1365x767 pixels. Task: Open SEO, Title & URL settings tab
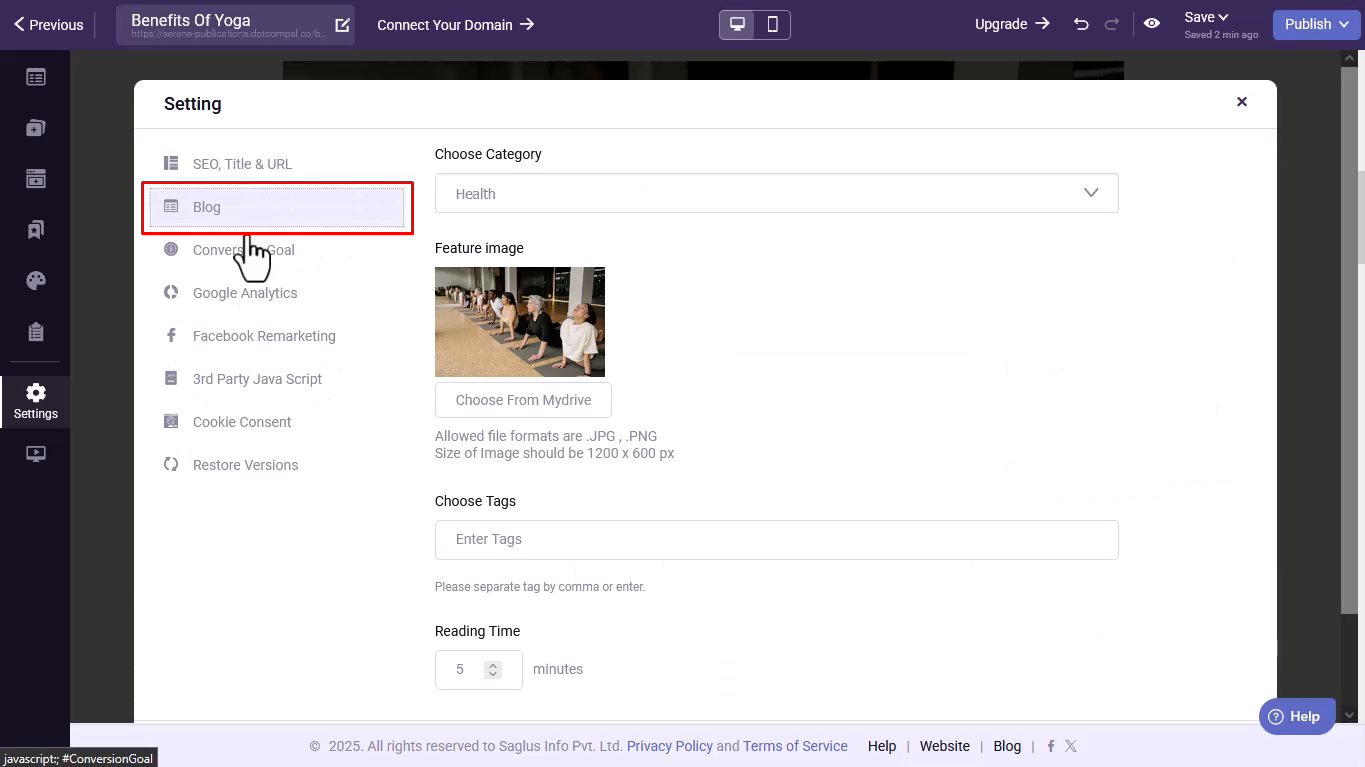[x=242, y=164]
